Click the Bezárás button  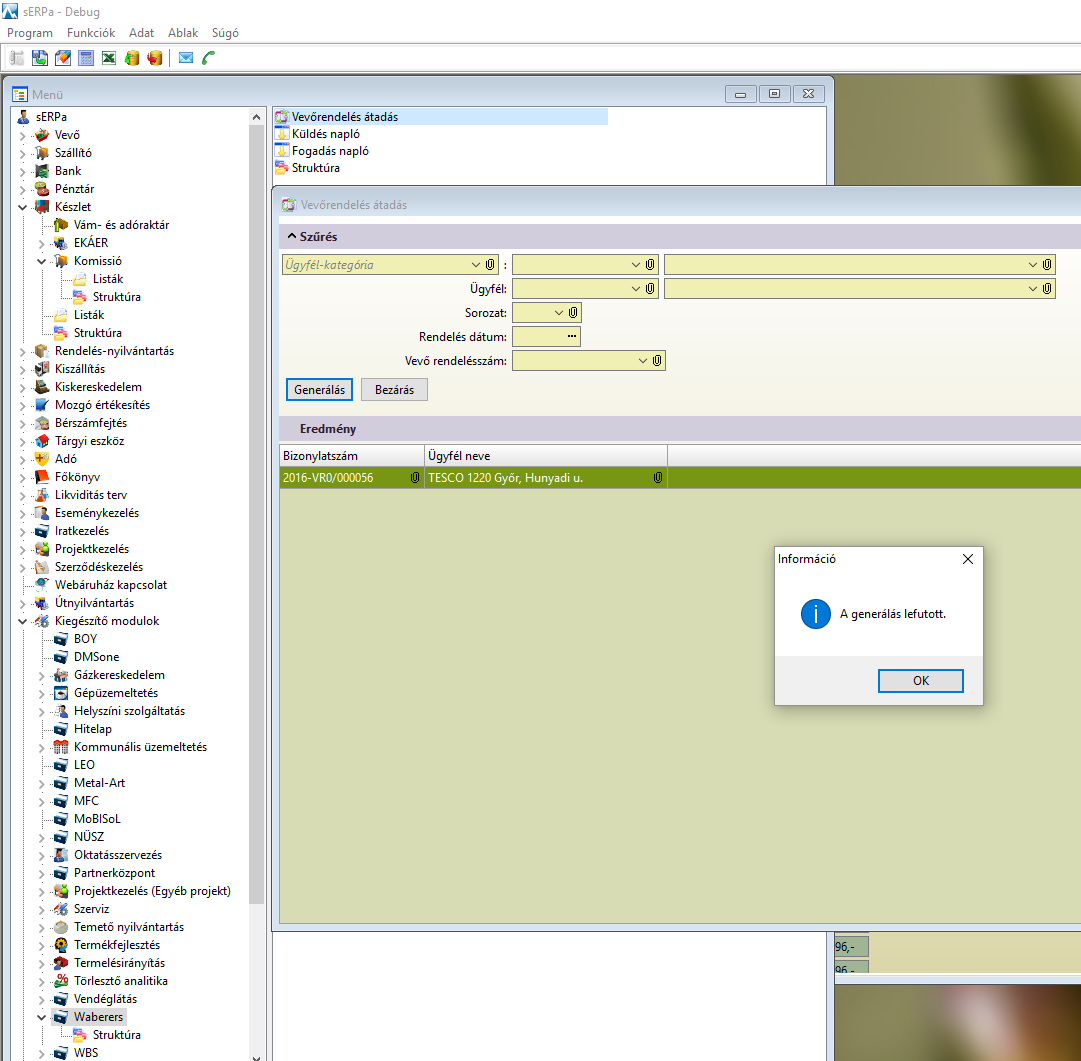pos(394,390)
